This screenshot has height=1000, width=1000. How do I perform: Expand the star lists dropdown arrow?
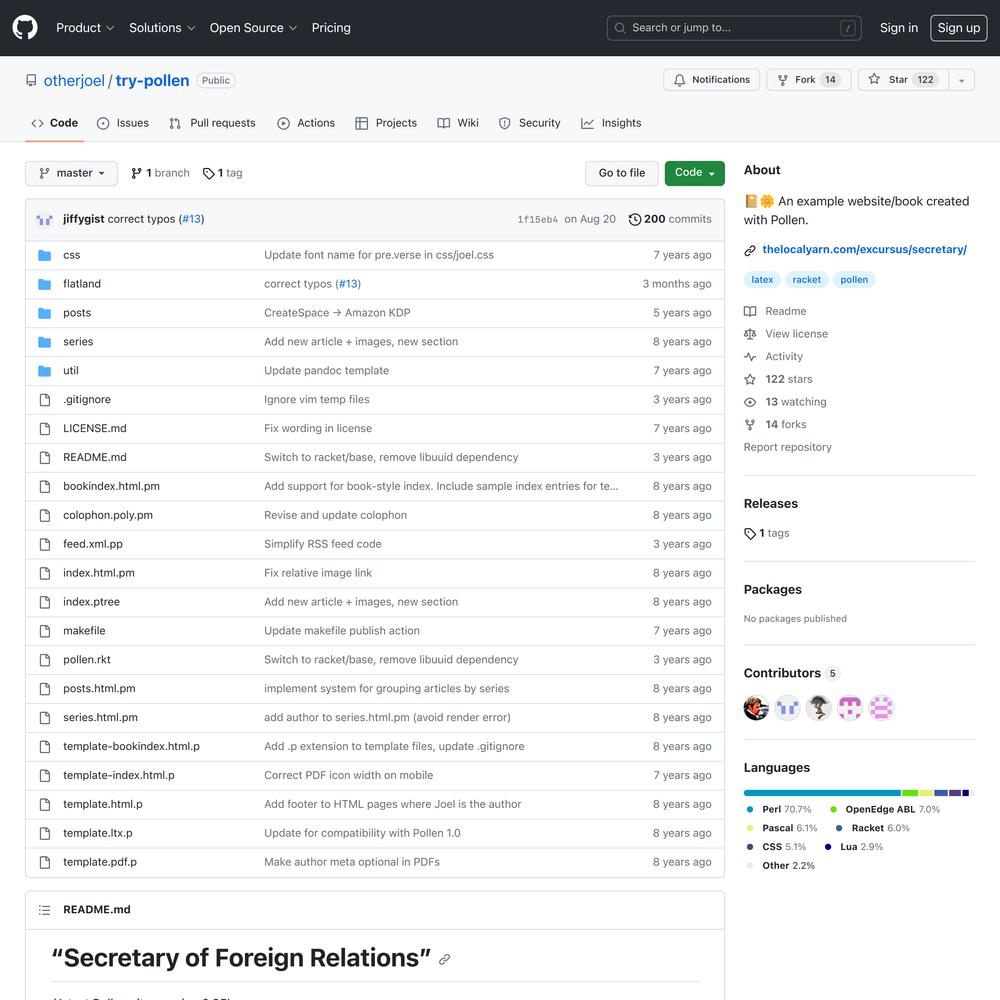point(962,80)
